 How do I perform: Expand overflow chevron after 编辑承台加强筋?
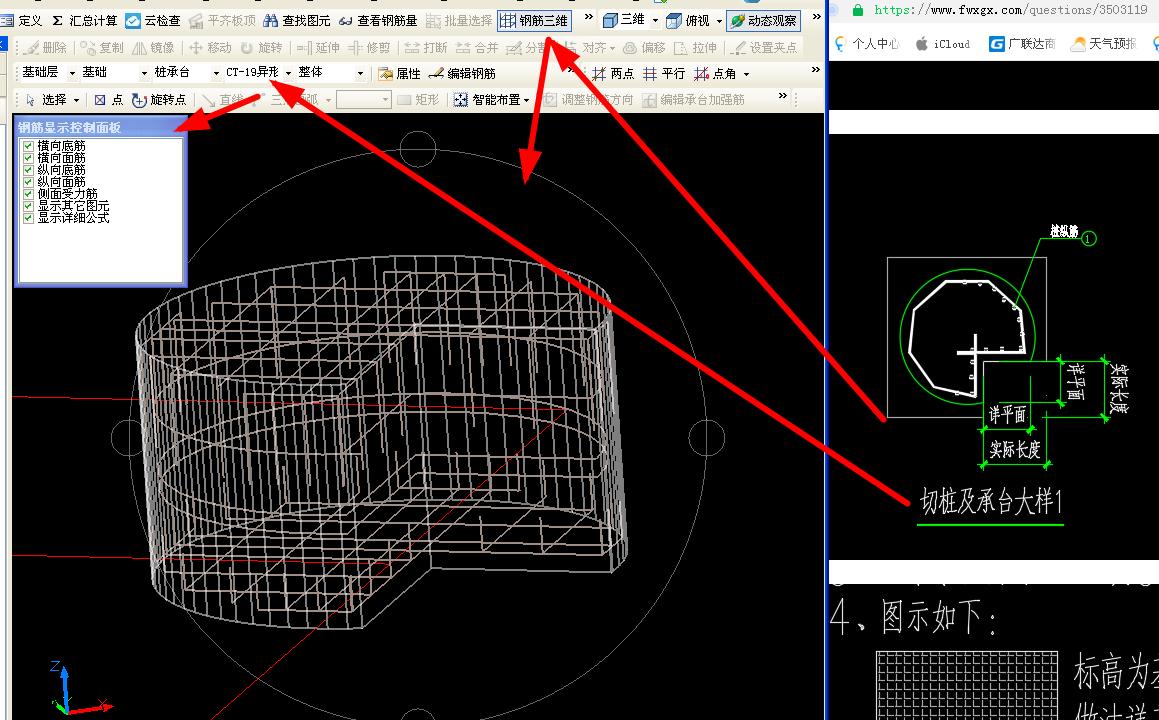tap(783, 95)
